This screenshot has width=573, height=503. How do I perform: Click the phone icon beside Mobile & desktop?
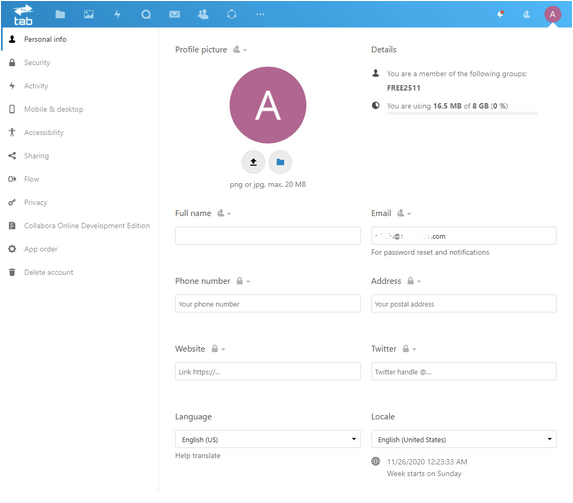tap(12, 109)
